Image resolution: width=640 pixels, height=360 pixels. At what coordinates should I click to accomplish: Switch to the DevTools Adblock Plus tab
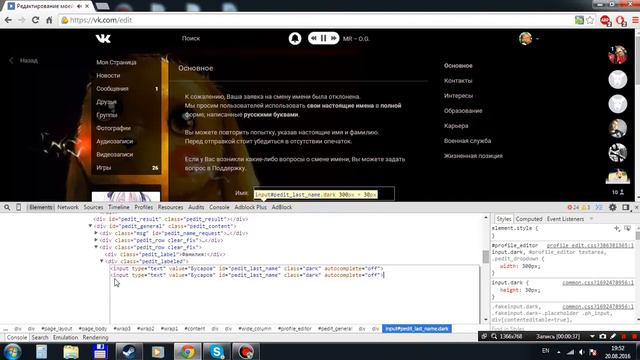(x=250, y=207)
